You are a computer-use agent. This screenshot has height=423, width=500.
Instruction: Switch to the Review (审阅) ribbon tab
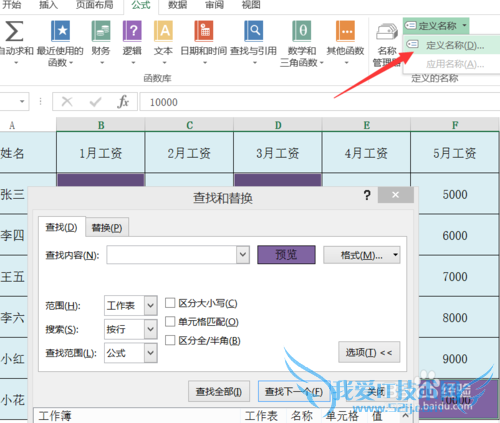tap(214, 5)
